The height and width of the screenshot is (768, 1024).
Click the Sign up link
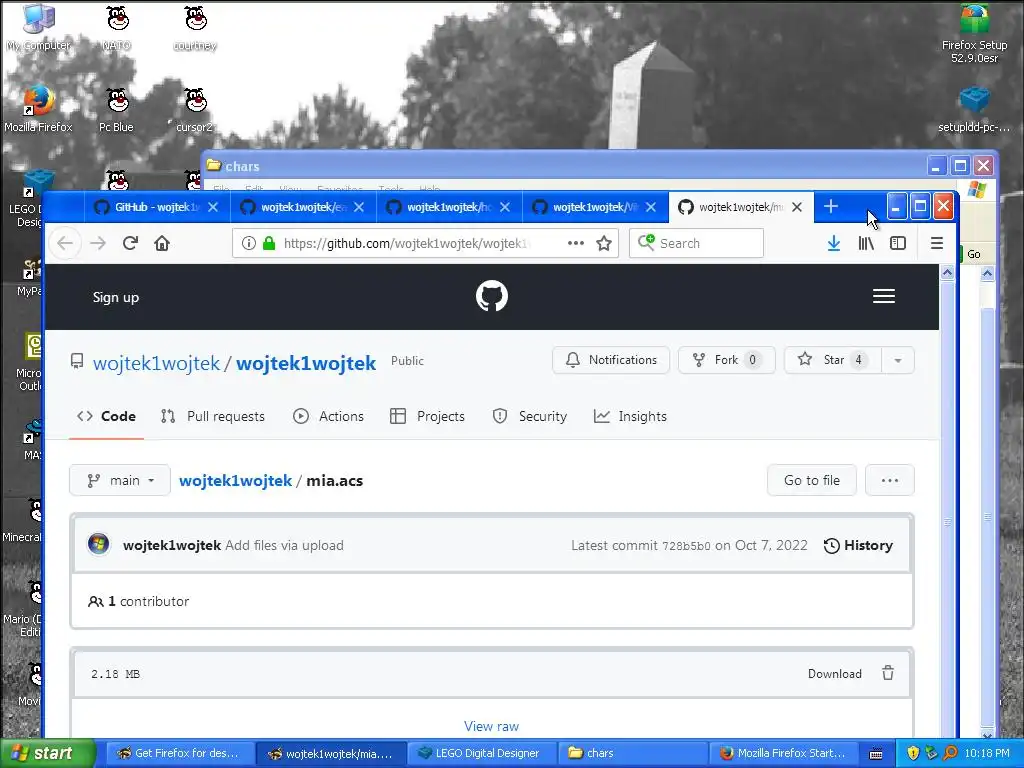coord(116,298)
